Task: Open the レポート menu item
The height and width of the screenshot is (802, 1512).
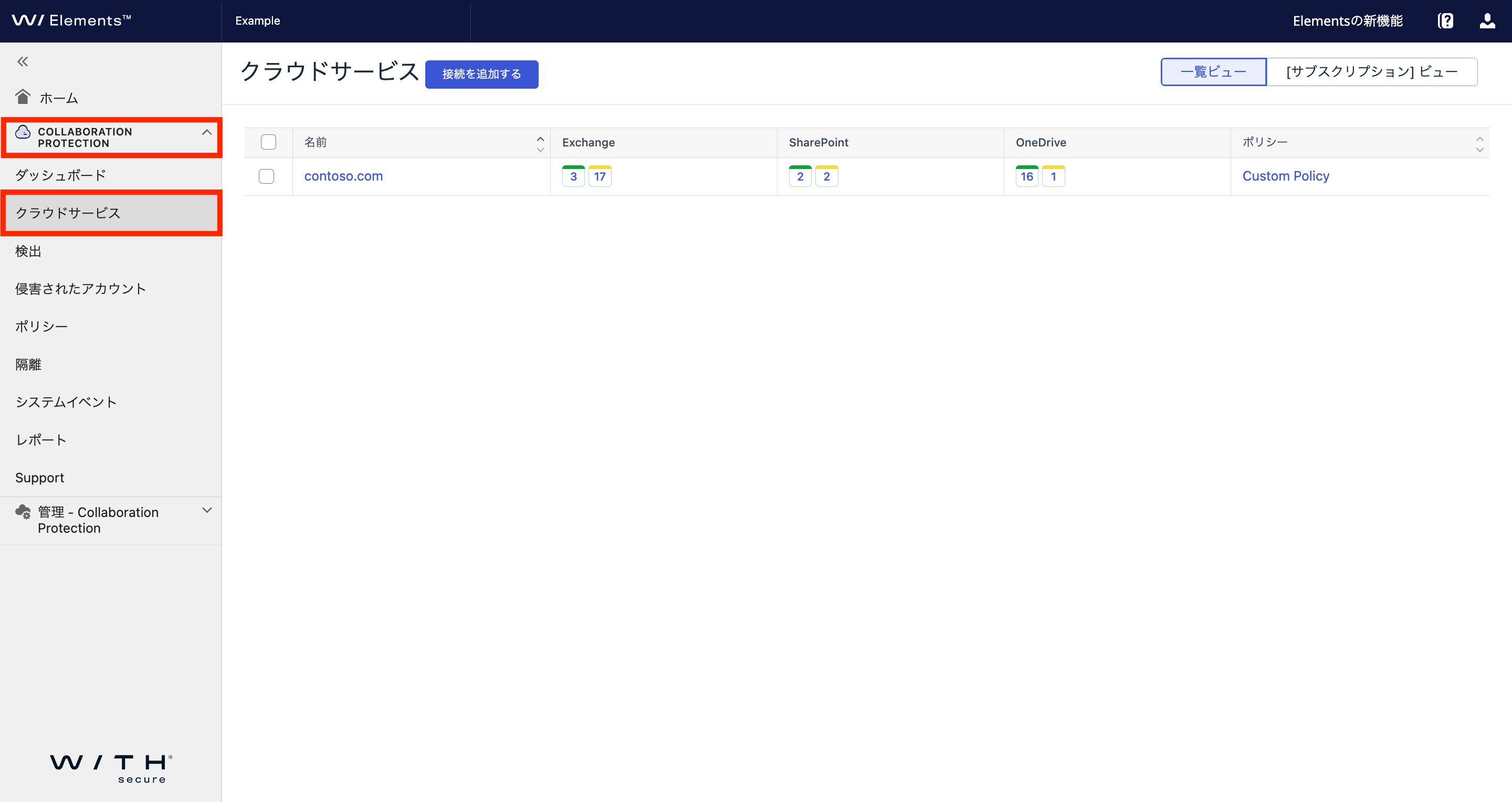Action: (111, 440)
